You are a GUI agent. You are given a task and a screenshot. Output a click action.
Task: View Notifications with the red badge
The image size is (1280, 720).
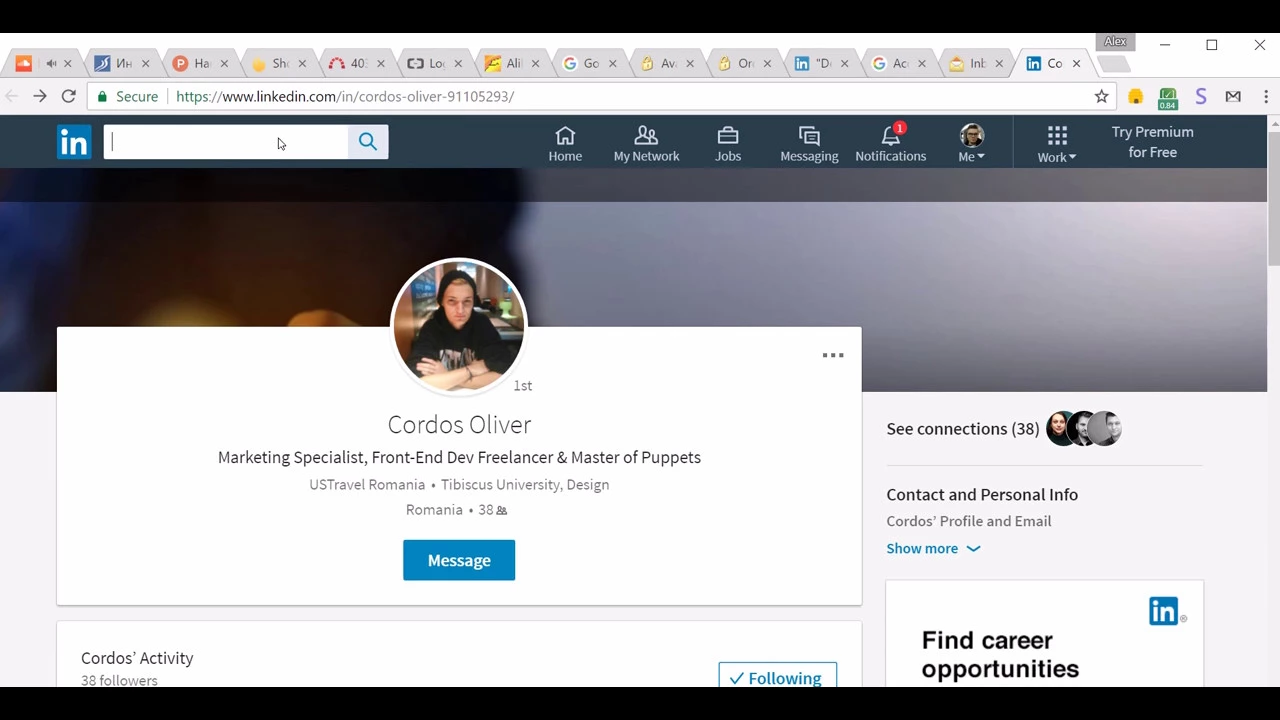click(x=890, y=143)
